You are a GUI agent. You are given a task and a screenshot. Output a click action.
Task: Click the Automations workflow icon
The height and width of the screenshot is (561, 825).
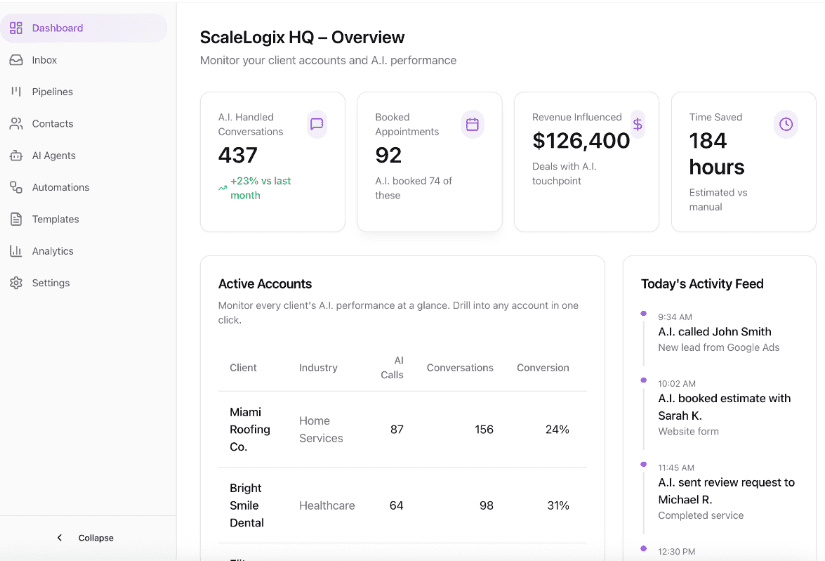coord(16,187)
